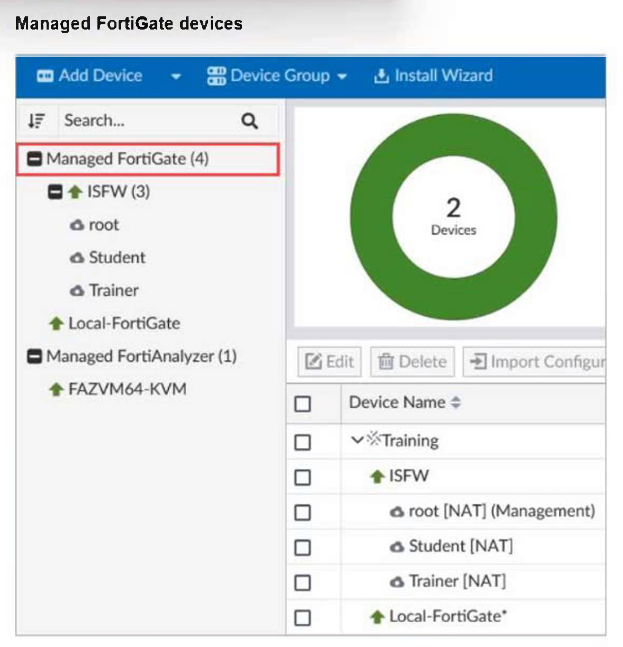The image size is (623, 647).
Task: Click the cloud icon next to Student in tree
Action: tap(77, 258)
